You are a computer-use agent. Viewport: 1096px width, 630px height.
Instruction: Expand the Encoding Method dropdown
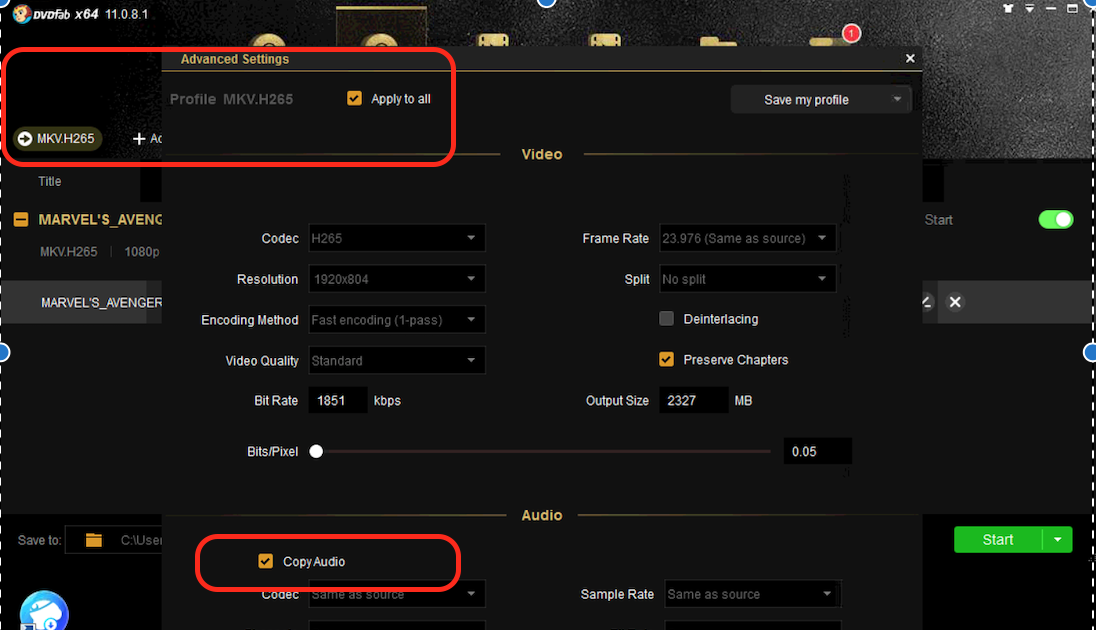396,320
